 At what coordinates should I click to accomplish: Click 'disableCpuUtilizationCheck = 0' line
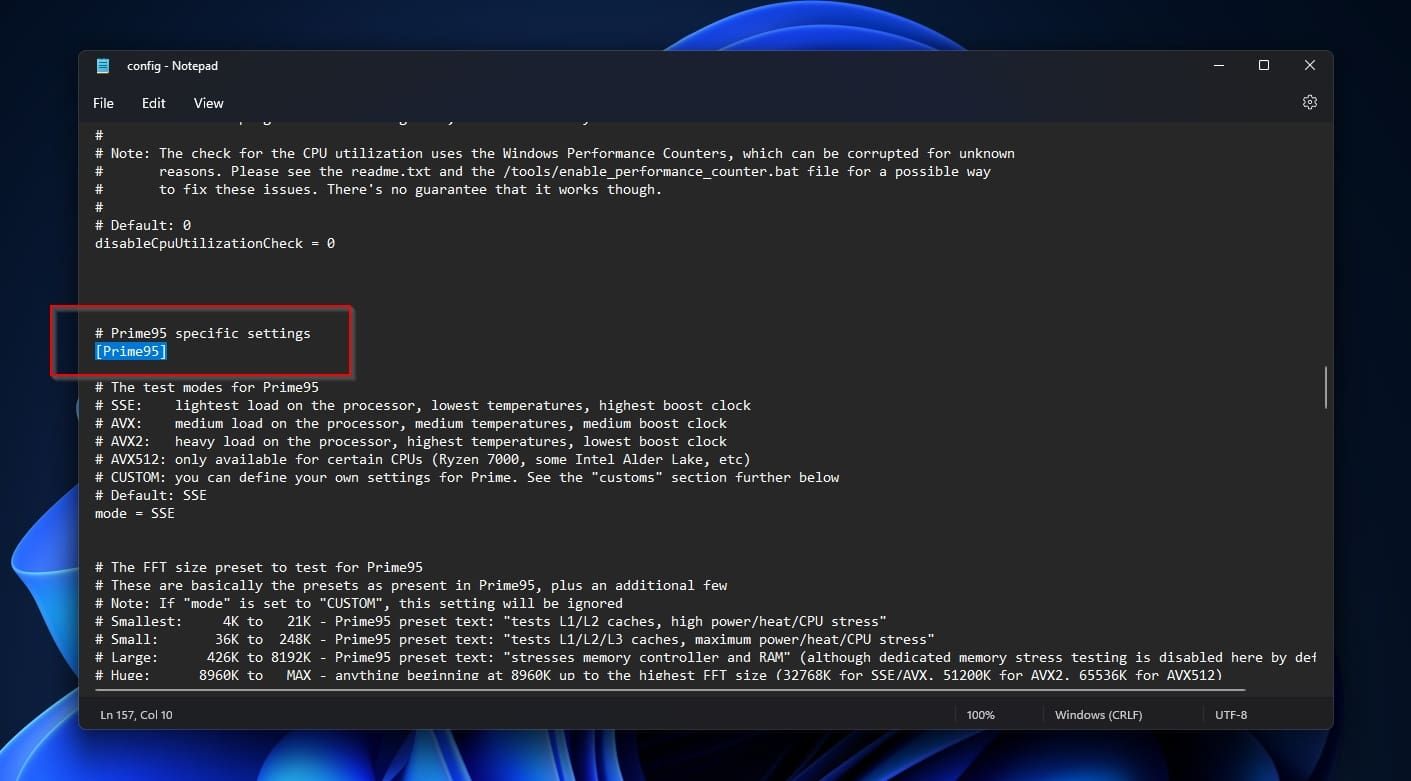point(215,243)
